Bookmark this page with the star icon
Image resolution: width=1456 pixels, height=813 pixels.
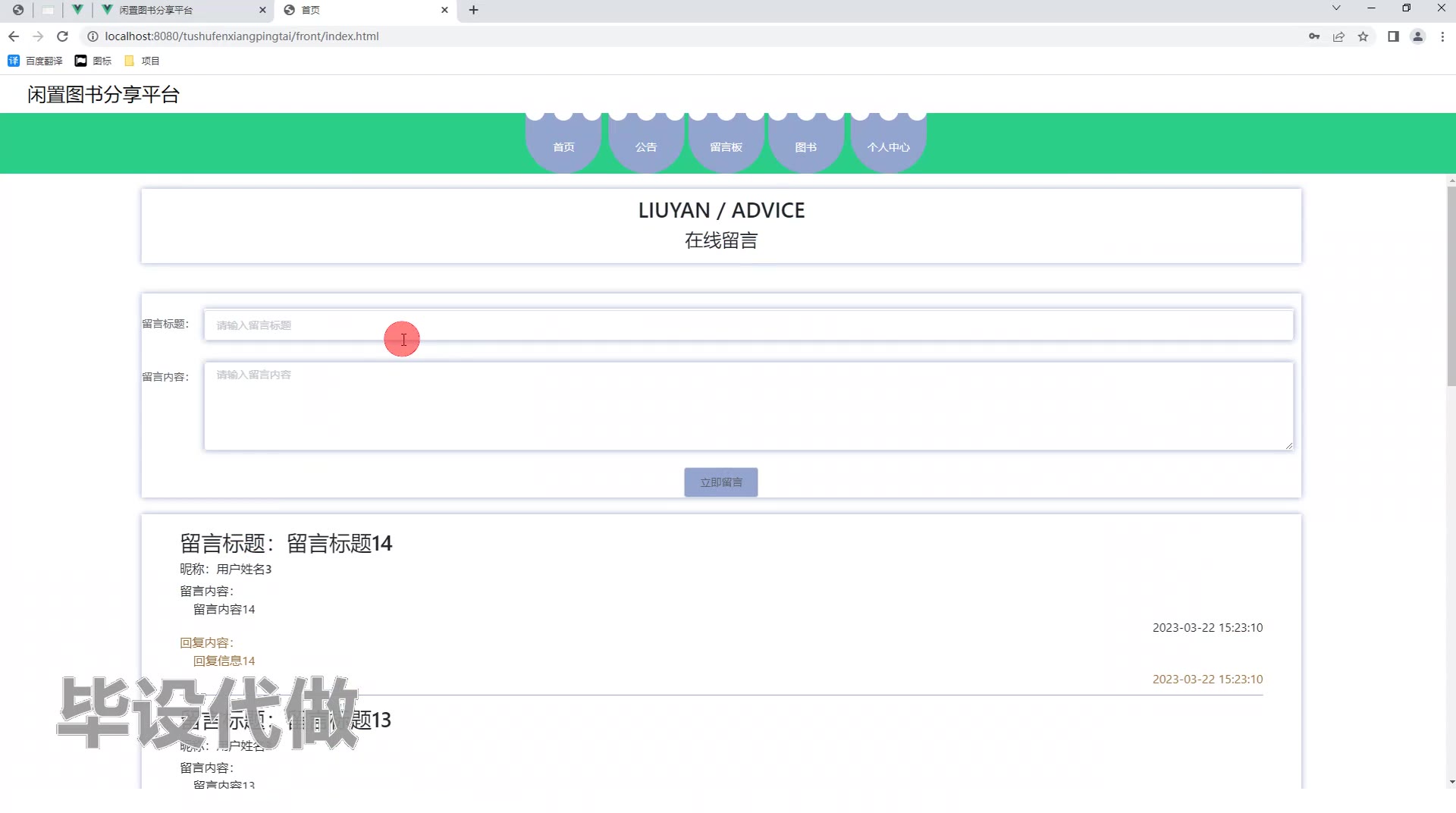click(x=1363, y=36)
